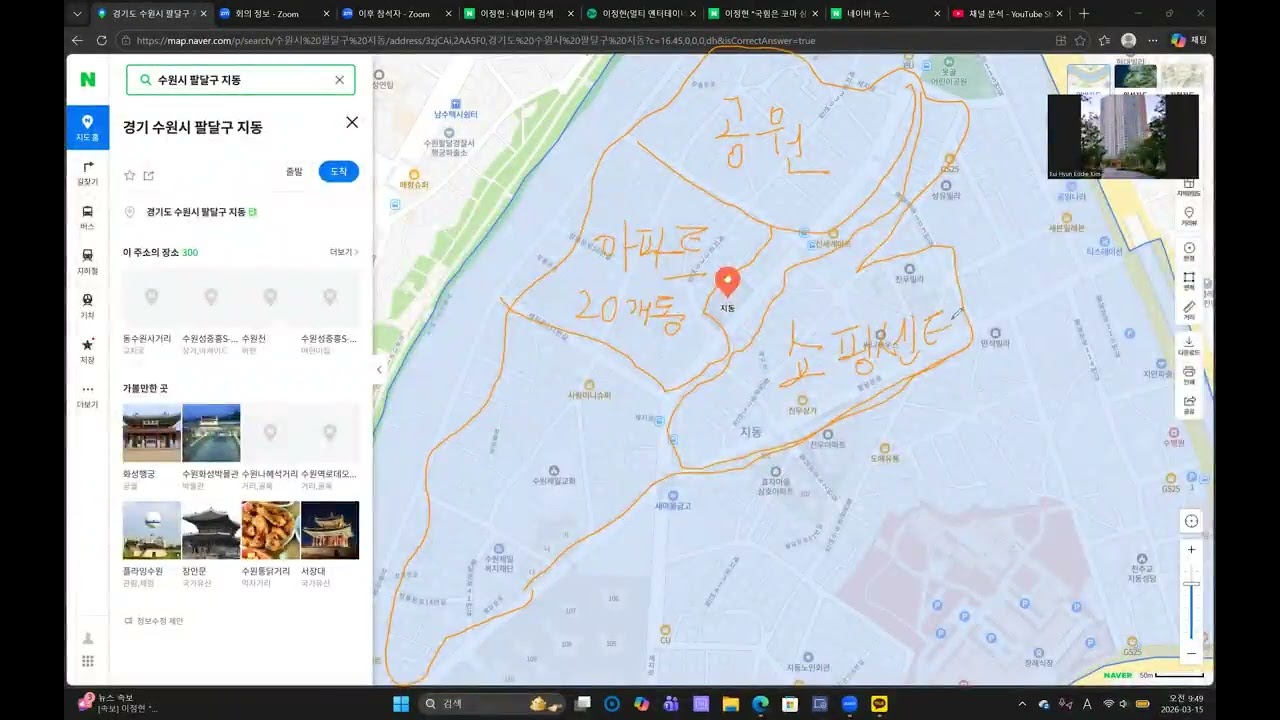
Task: Open the 더보기 sidebar menu
Action: [88, 395]
